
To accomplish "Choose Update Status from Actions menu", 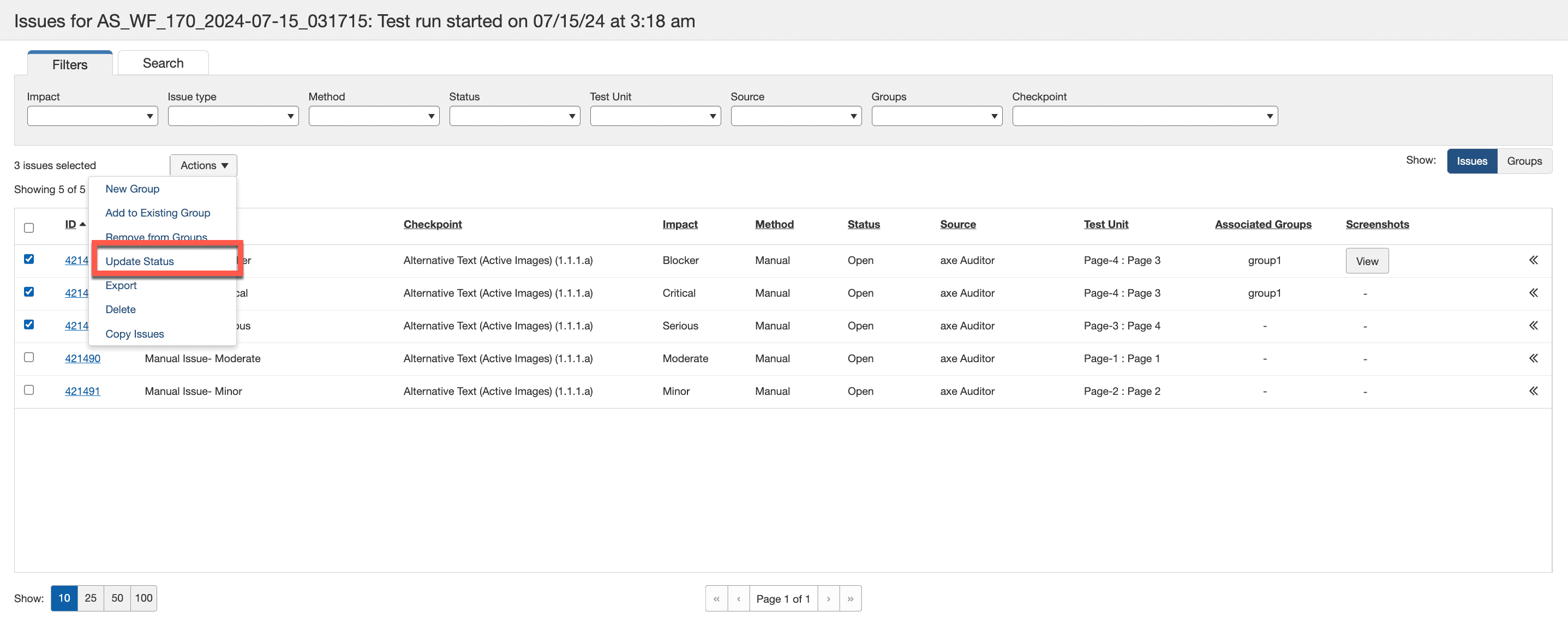I will pos(139,262).
